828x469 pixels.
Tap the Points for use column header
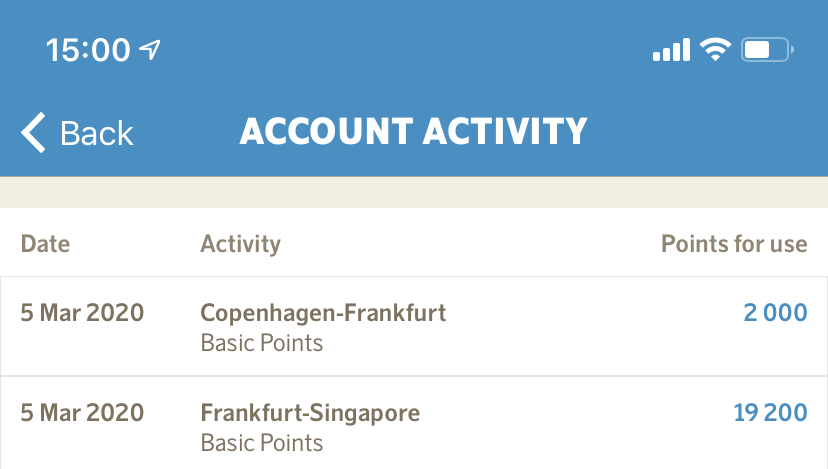point(734,243)
